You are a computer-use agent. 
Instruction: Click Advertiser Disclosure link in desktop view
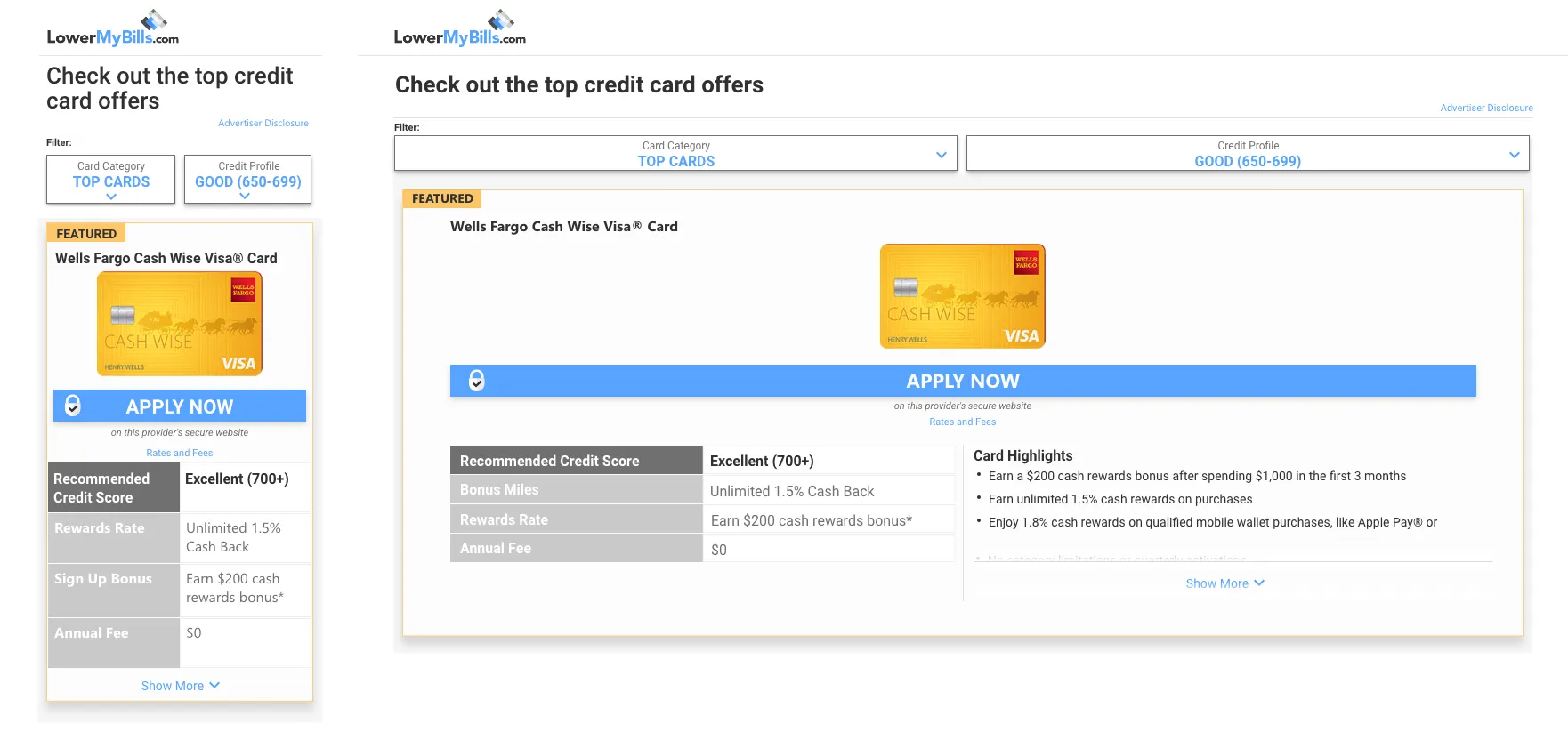point(1486,108)
